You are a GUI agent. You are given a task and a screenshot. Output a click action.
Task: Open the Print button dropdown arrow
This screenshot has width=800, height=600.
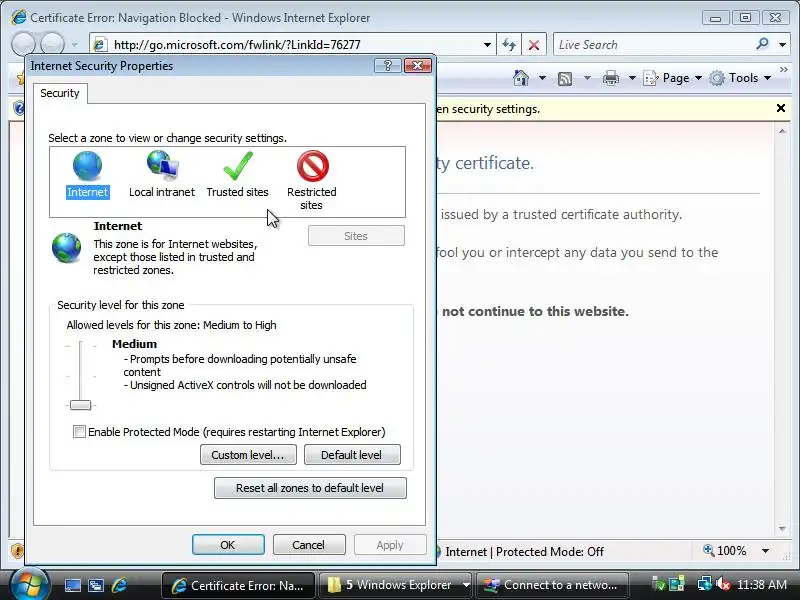tap(632, 78)
